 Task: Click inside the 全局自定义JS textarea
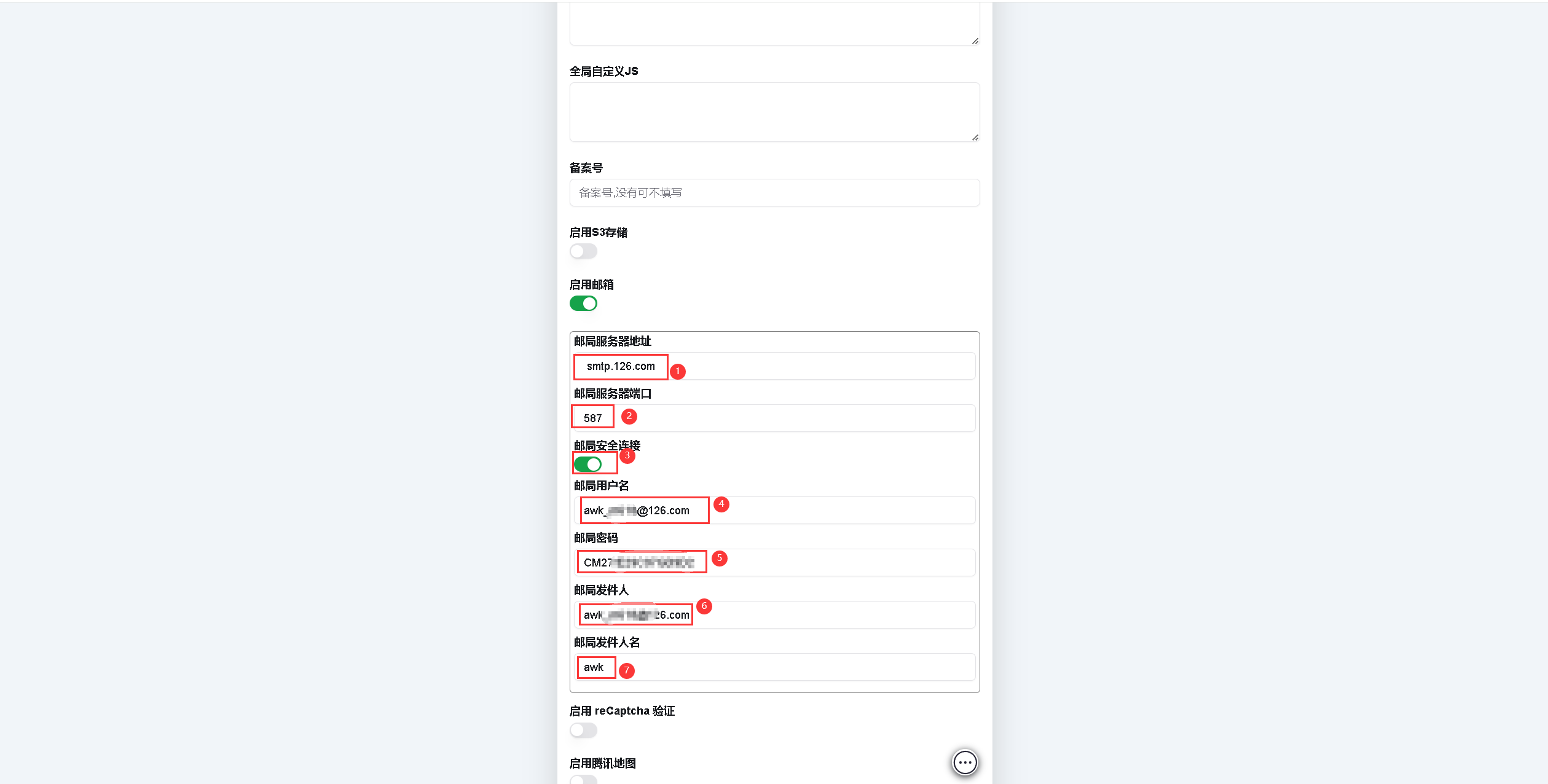[774, 112]
